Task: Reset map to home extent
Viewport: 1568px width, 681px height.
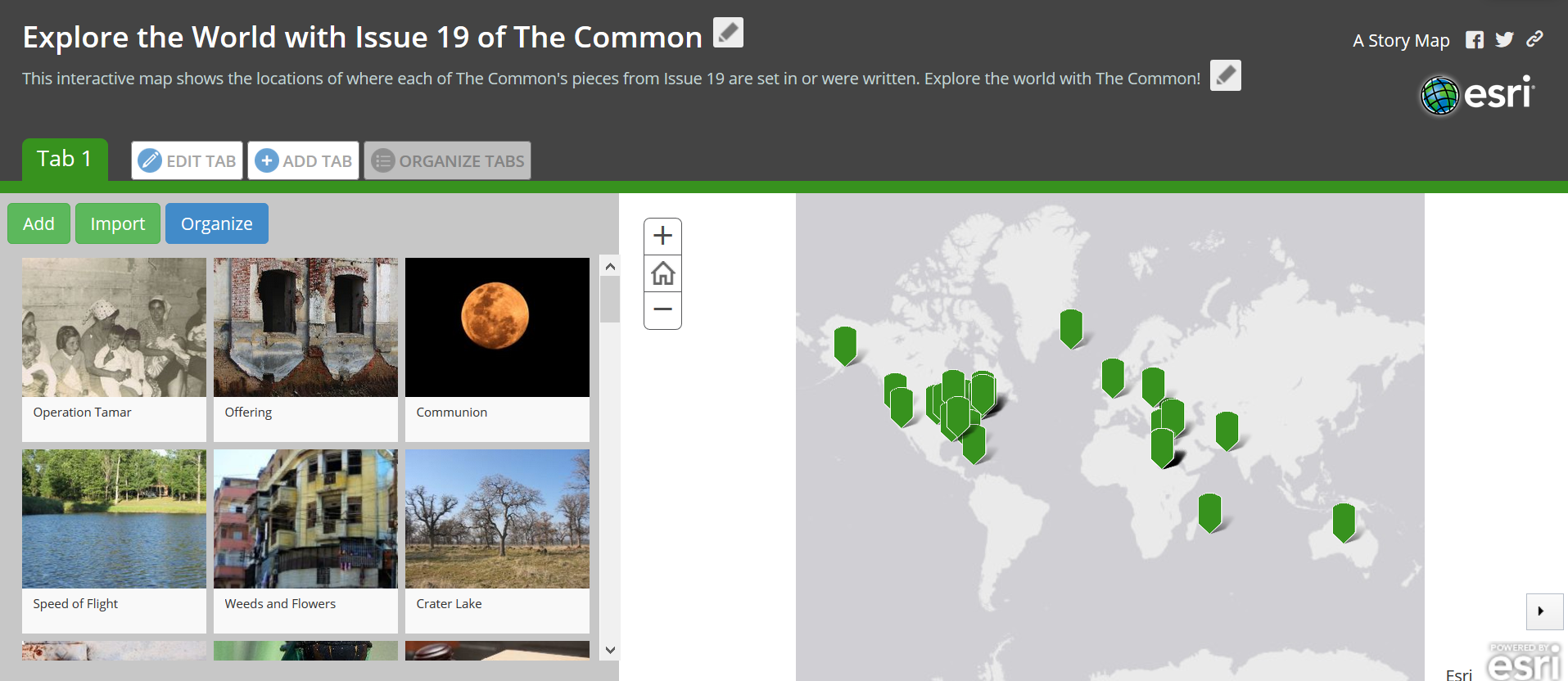Action: click(662, 273)
